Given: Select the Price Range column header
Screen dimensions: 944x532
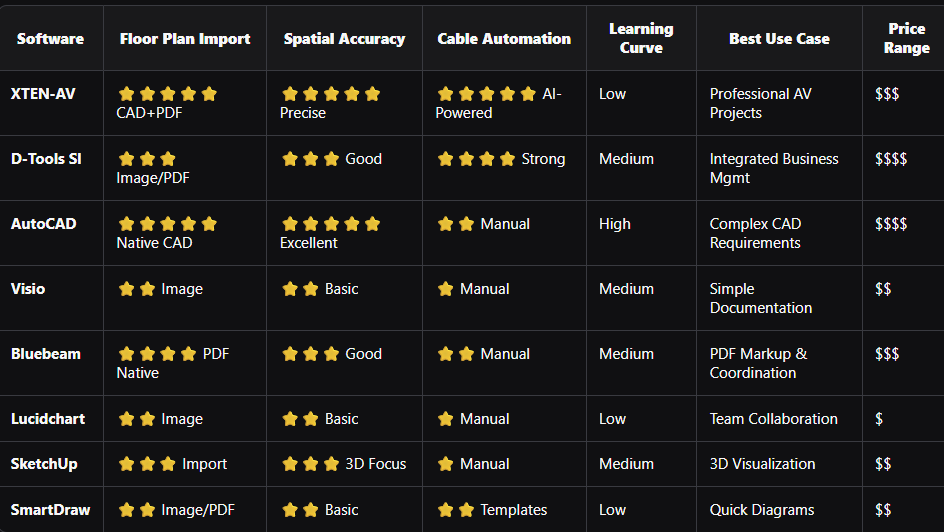Looking at the screenshot, I should point(906,39).
